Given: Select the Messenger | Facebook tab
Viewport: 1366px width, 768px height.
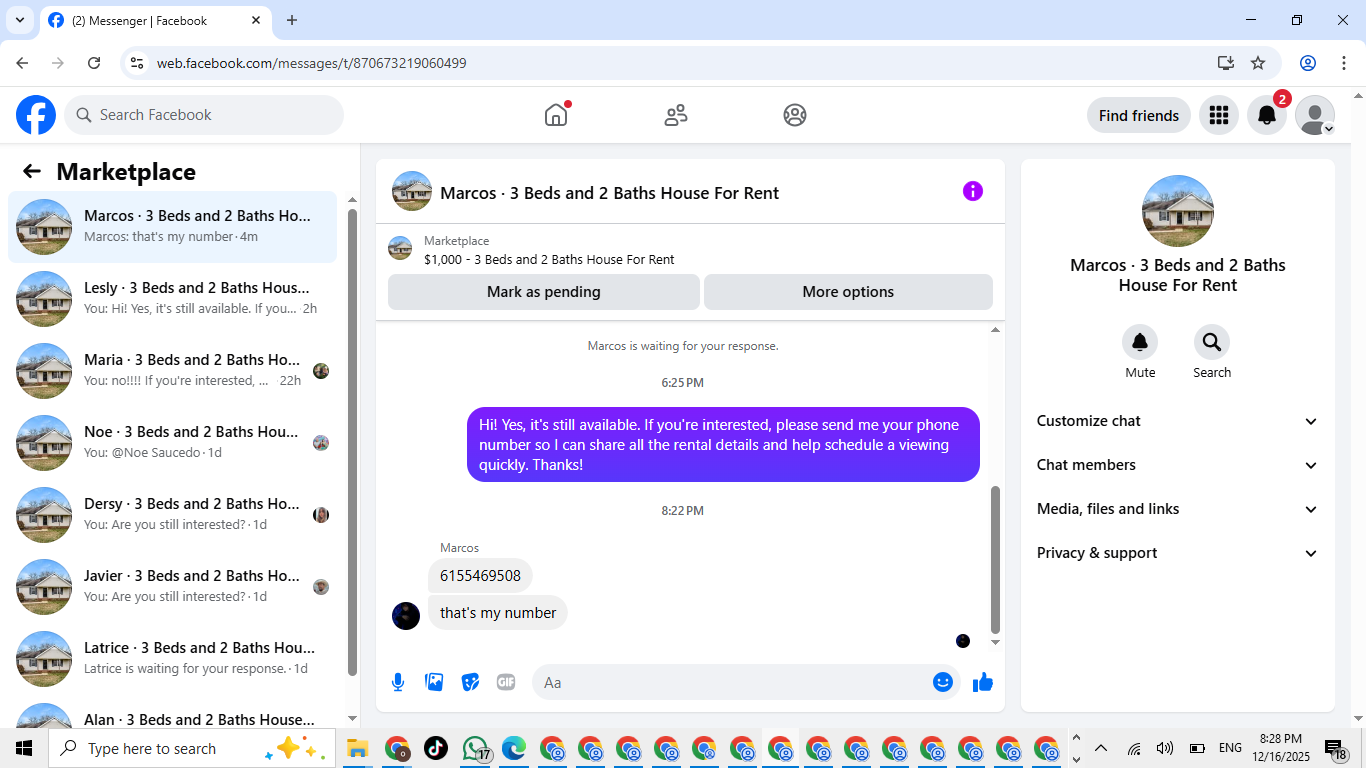Looking at the screenshot, I should tap(155, 20).
